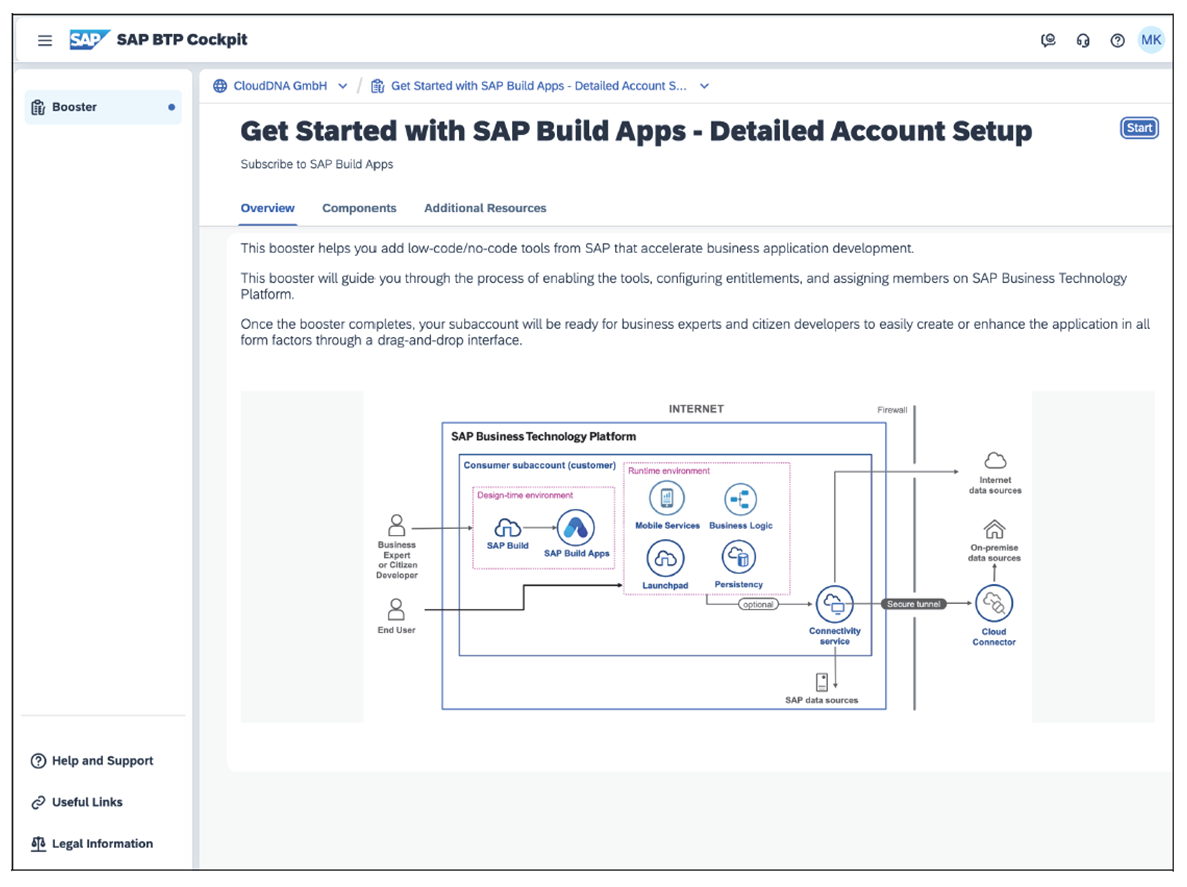Open the help question mark icon

tap(1117, 40)
